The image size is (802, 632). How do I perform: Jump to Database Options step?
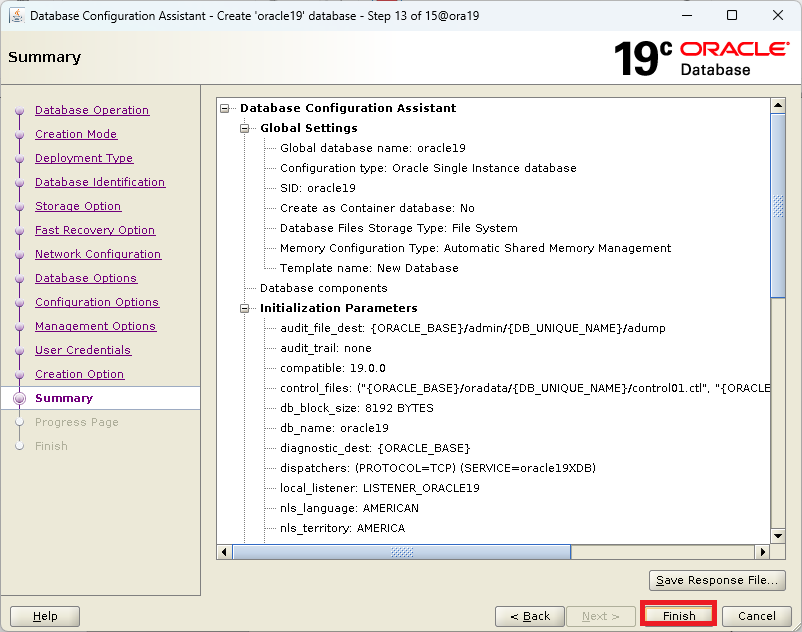pos(86,278)
